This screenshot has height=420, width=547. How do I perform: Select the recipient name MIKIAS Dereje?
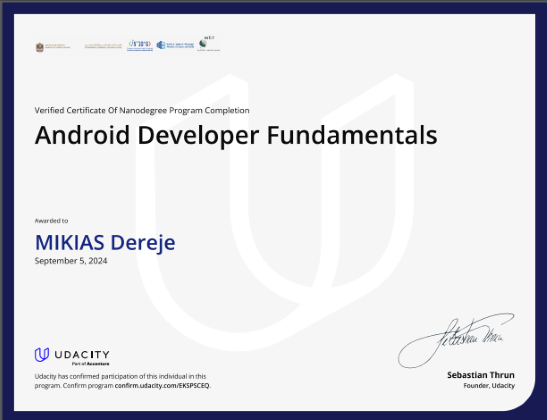105,242
